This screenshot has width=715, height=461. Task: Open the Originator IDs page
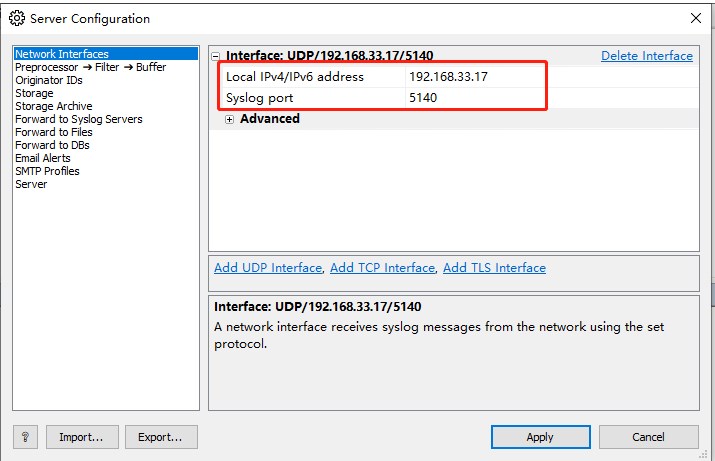tap(49, 80)
